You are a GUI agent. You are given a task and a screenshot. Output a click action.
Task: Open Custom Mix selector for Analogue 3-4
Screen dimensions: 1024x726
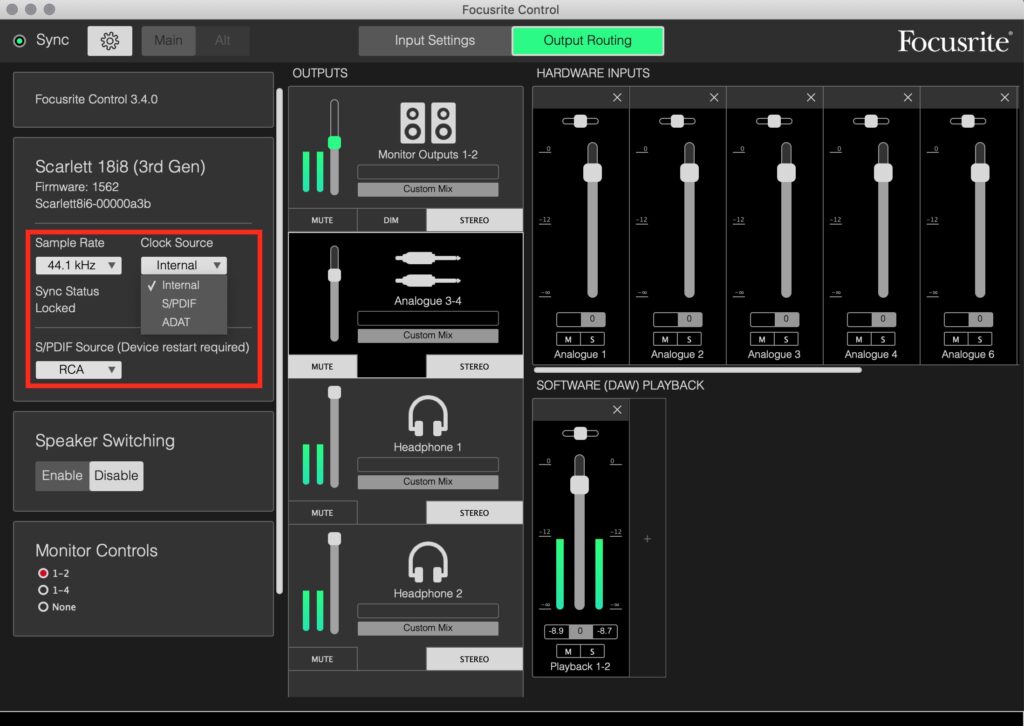tap(428, 335)
